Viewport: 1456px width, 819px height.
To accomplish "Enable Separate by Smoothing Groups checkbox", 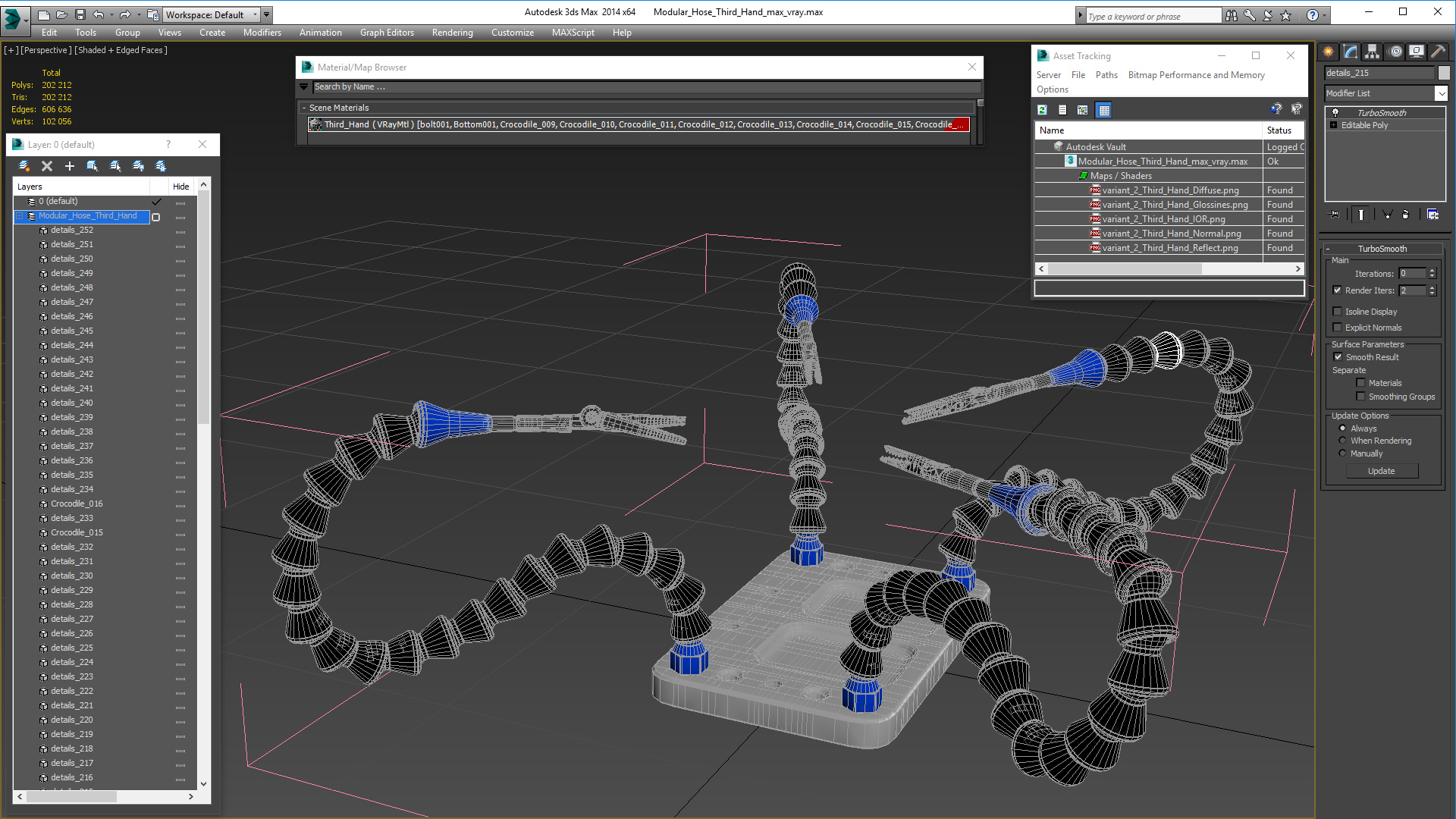I will coord(1360,397).
